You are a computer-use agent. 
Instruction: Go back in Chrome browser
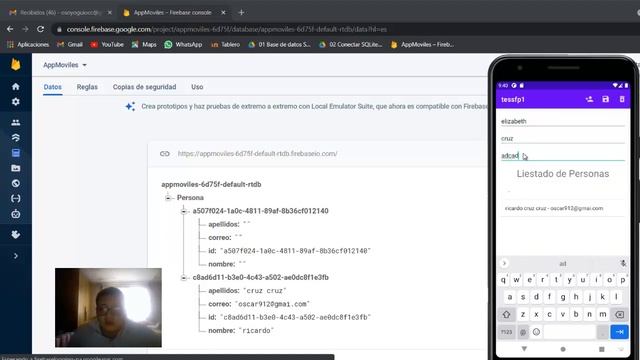(x=10, y=29)
